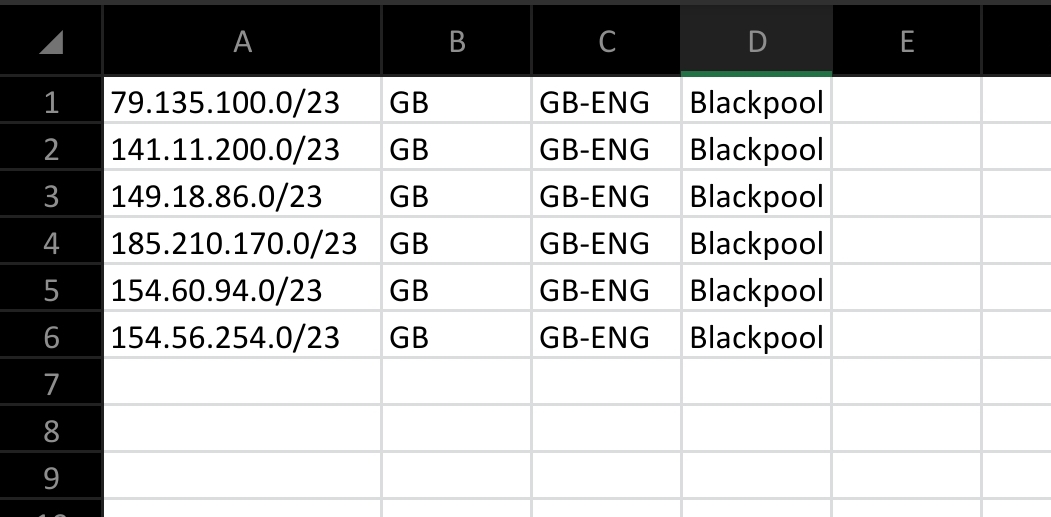1051x517 pixels.
Task: Select the highlighted column D header
Action: coord(757,40)
